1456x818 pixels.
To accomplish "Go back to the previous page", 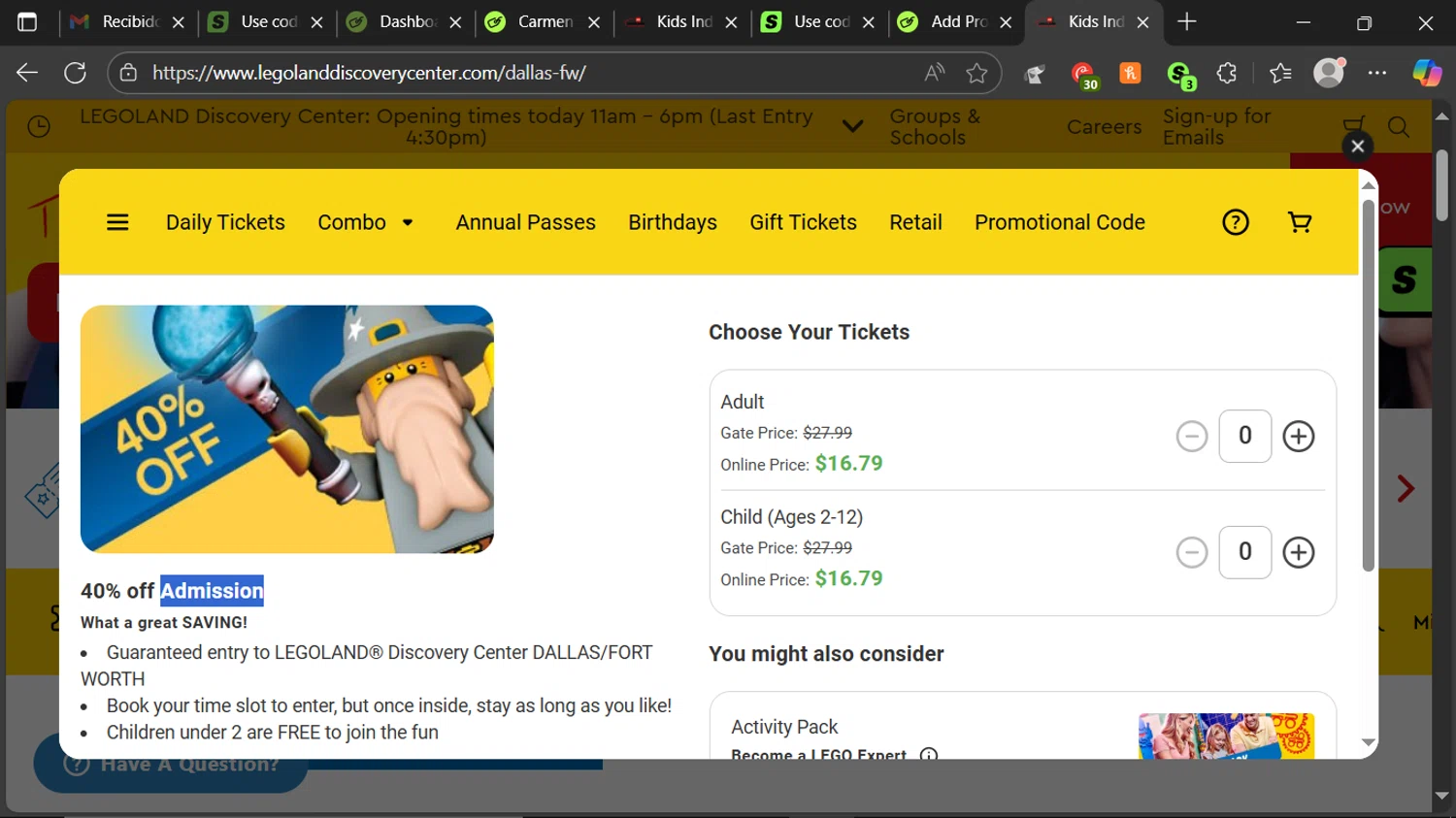I will (27, 73).
